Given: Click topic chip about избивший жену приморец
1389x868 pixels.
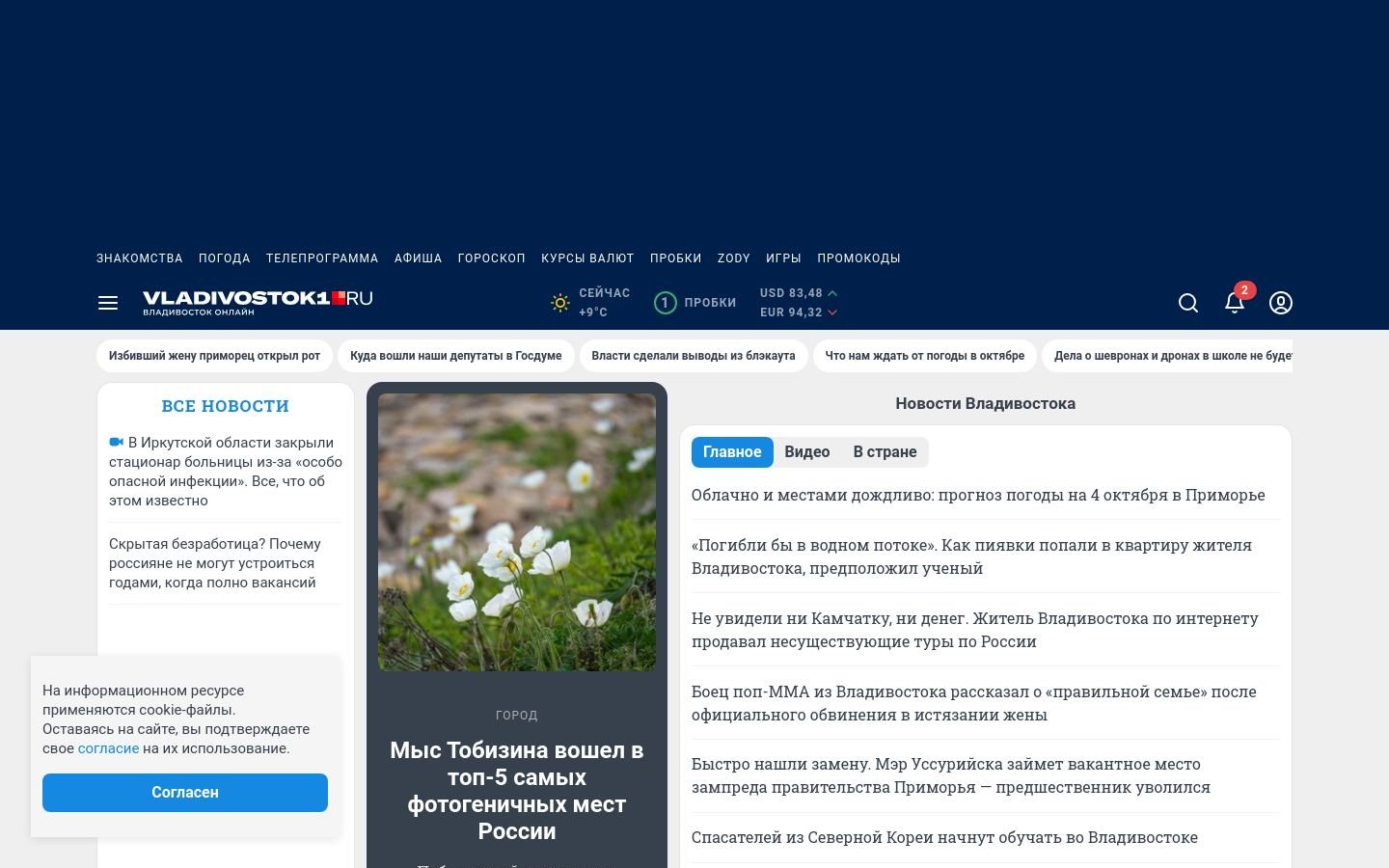Looking at the screenshot, I should coord(214,356).
